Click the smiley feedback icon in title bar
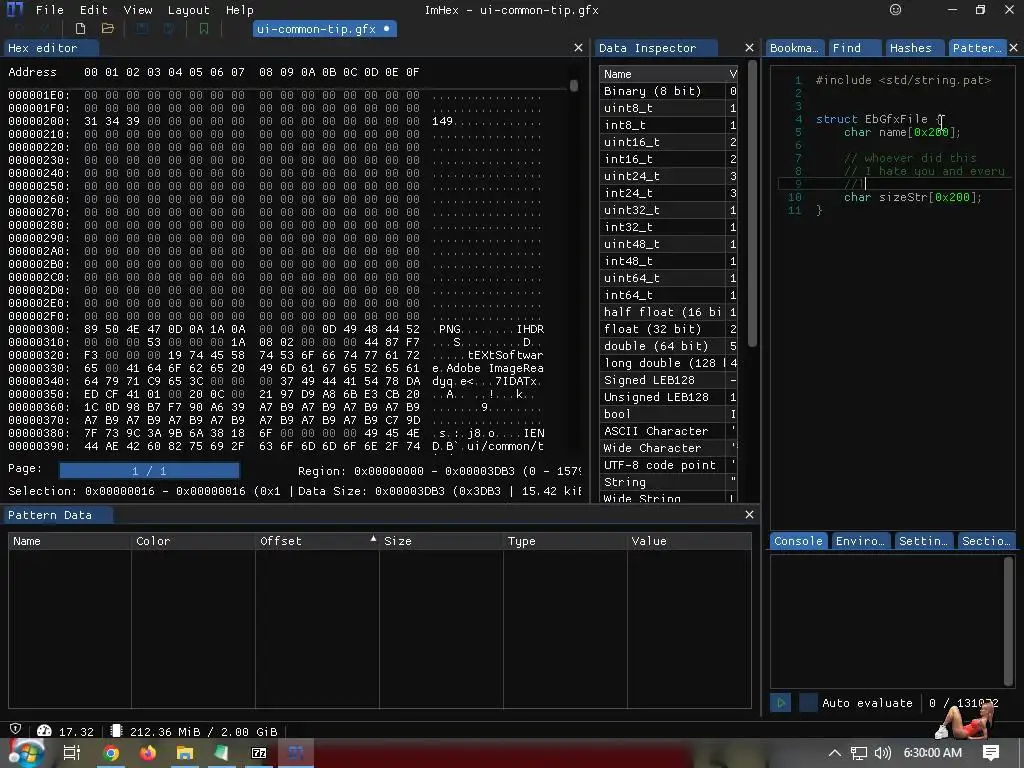1024x768 pixels. pos(895,10)
